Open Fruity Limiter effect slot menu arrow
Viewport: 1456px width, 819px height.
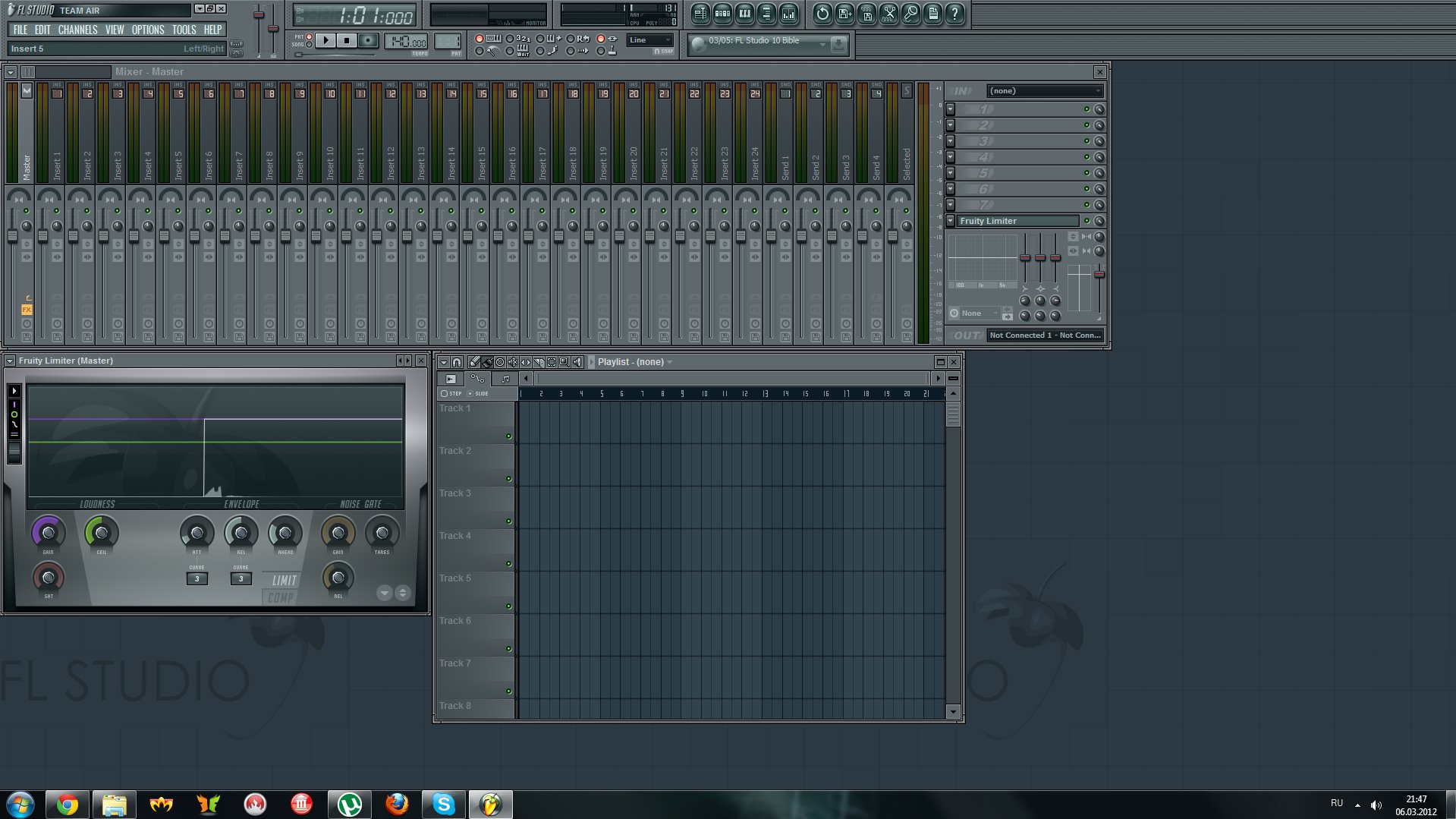click(x=950, y=221)
